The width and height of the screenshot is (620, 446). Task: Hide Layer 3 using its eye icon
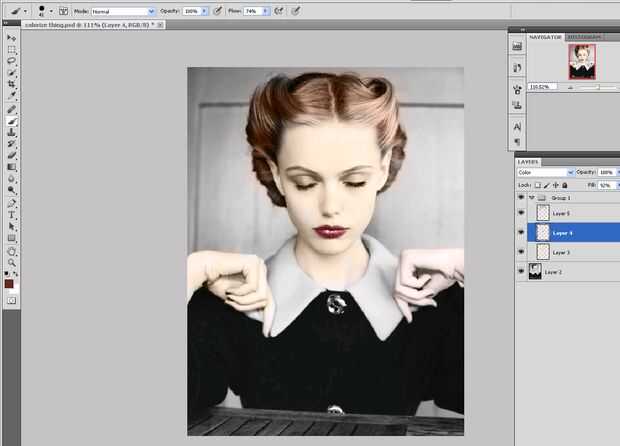point(521,251)
